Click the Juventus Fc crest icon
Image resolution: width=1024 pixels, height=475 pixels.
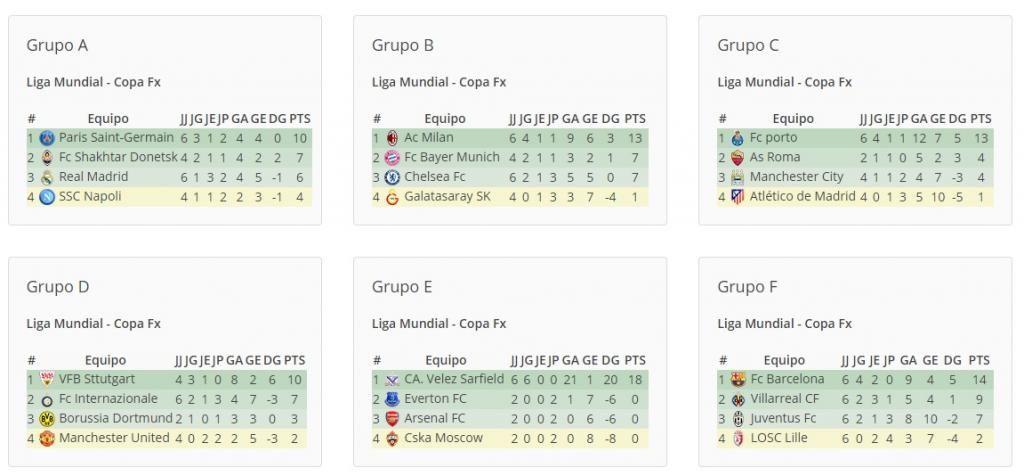click(738, 418)
